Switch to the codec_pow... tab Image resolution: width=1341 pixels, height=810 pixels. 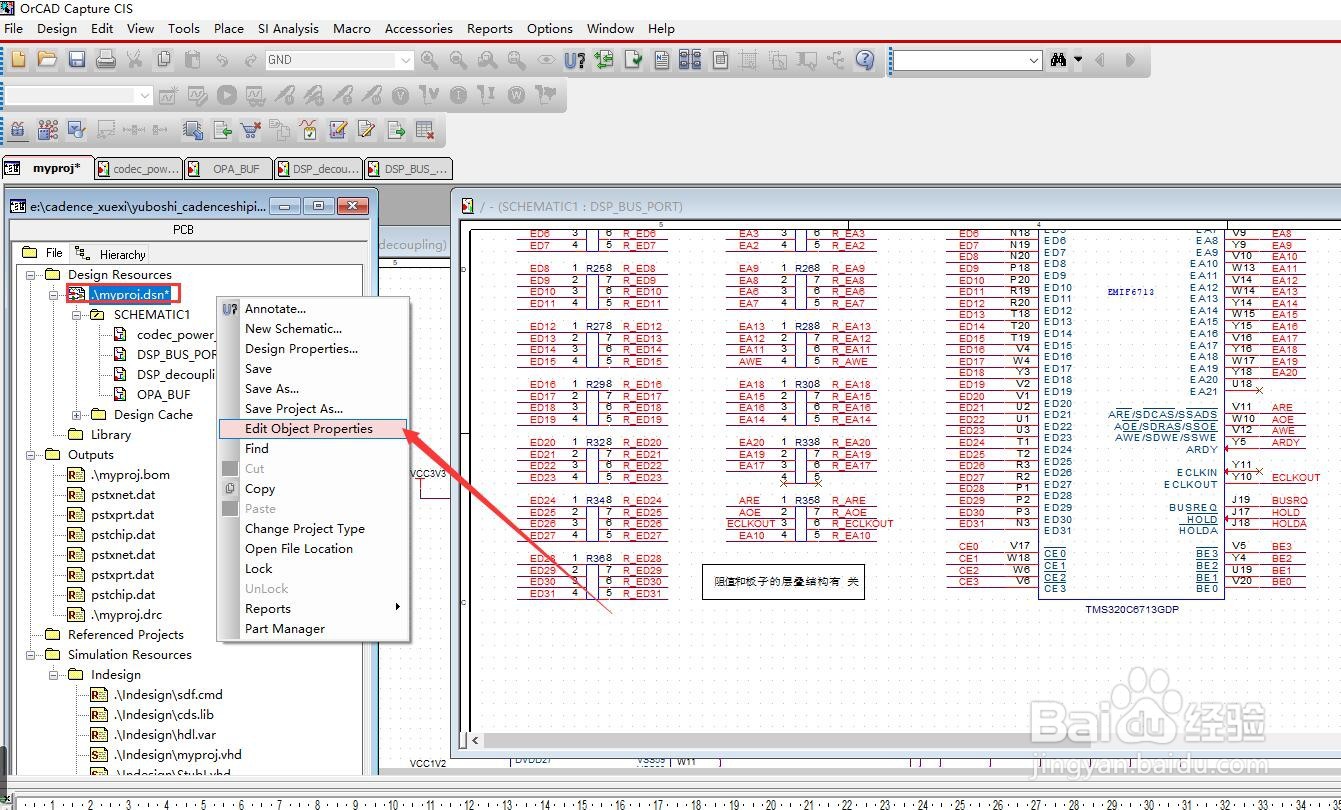pos(138,169)
